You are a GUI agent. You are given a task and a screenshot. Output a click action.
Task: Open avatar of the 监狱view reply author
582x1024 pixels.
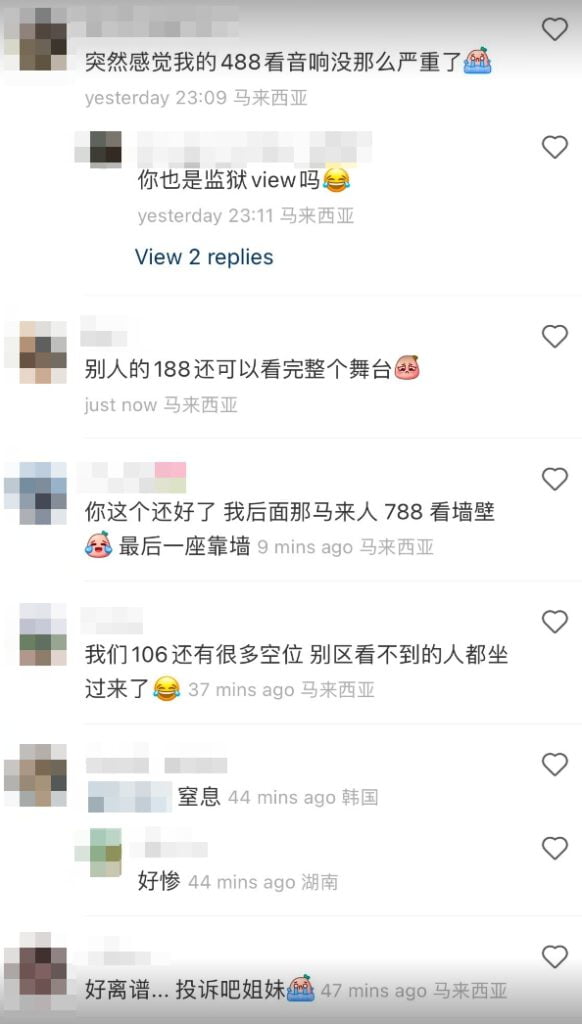97,148
